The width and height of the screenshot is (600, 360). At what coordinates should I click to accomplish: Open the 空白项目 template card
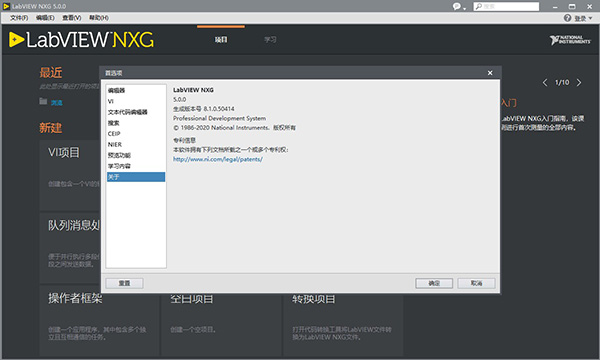click(x=221, y=324)
